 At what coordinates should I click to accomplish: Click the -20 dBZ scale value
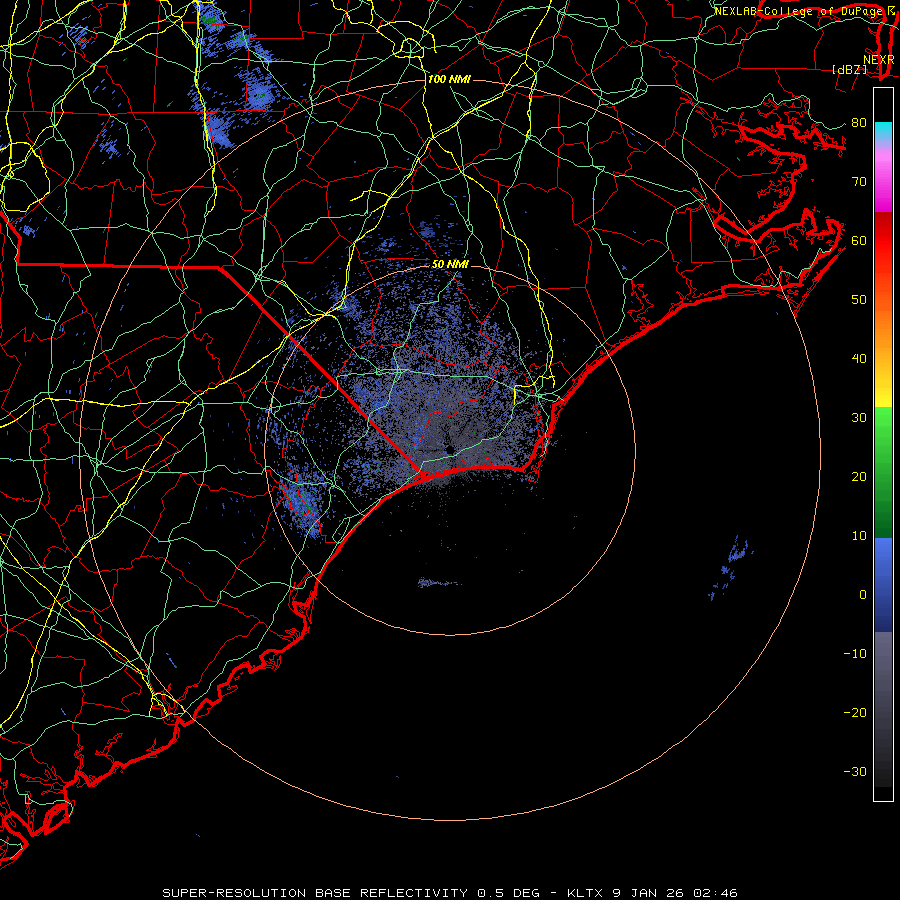[x=855, y=712]
